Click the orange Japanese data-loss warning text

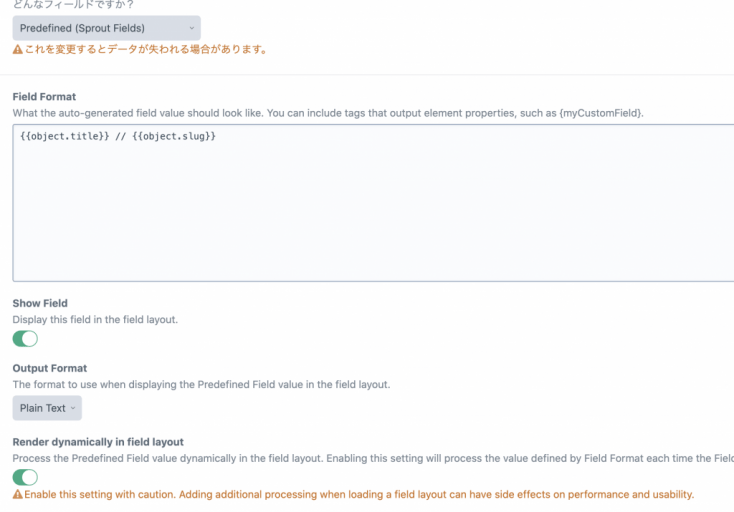[x=145, y=49]
